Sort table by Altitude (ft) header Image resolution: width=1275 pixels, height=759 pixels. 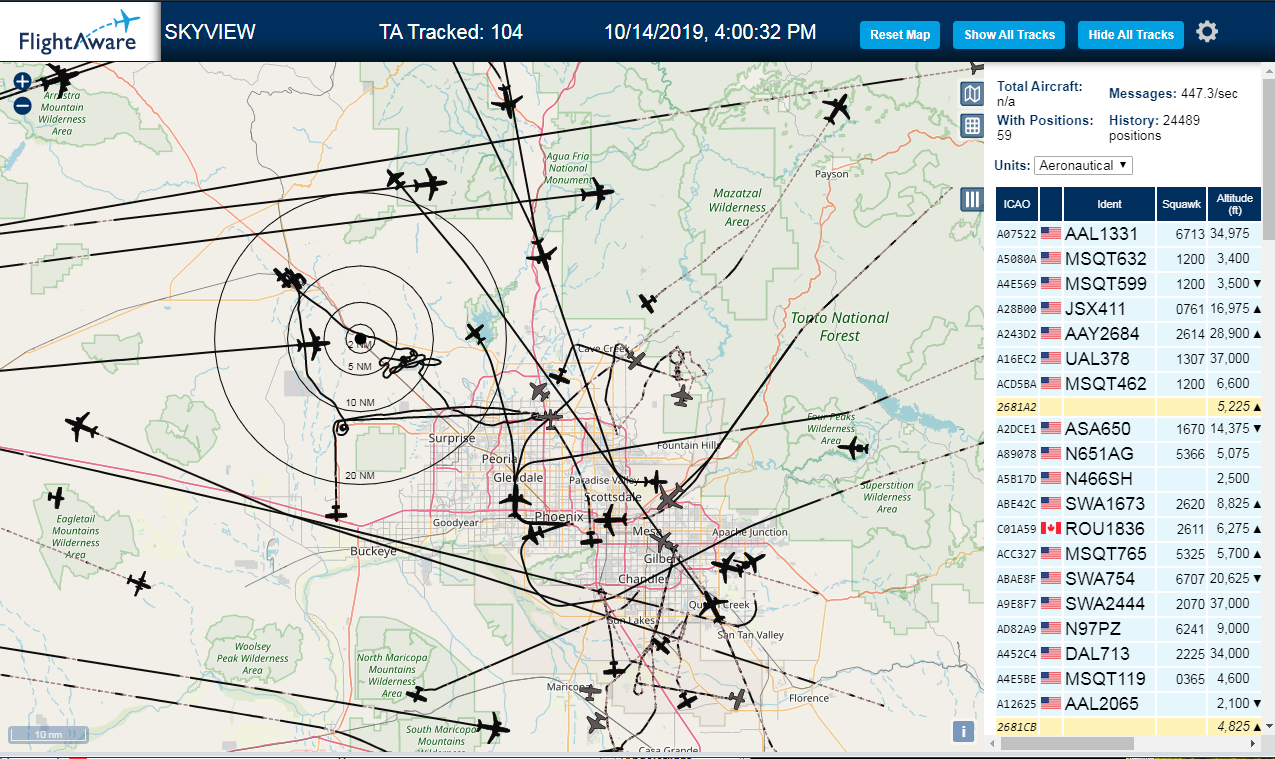pyautogui.click(x=1235, y=204)
